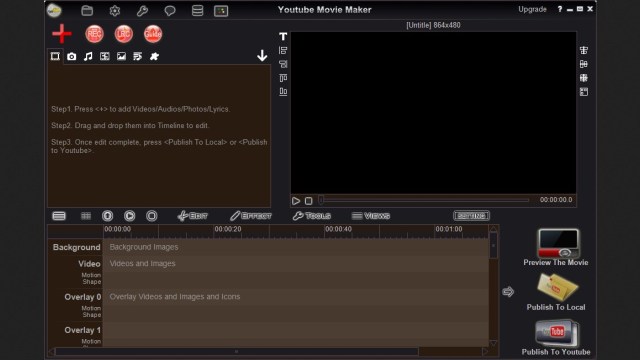This screenshot has height=360, width=640.
Task: Click Publish To Youtube button
Action: tap(556, 337)
